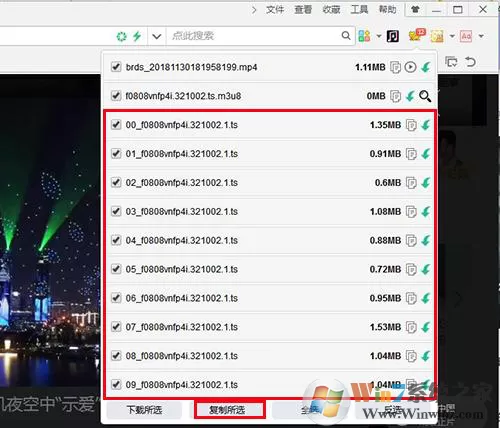Open dropdown next to the apps grid icon
This screenshot has width=500, height=428.
(379, 36)
